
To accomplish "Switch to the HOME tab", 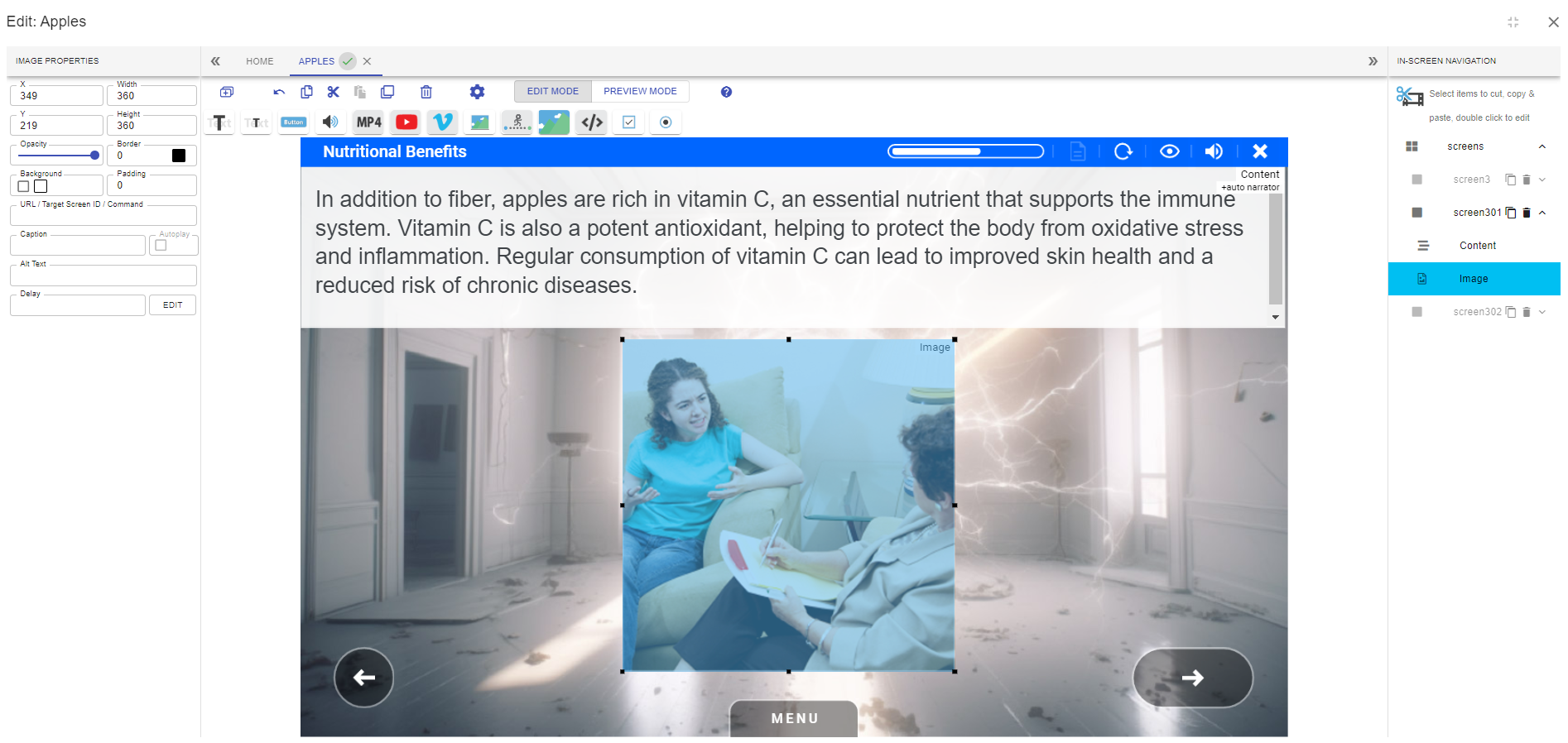I will tap(259, 61).
